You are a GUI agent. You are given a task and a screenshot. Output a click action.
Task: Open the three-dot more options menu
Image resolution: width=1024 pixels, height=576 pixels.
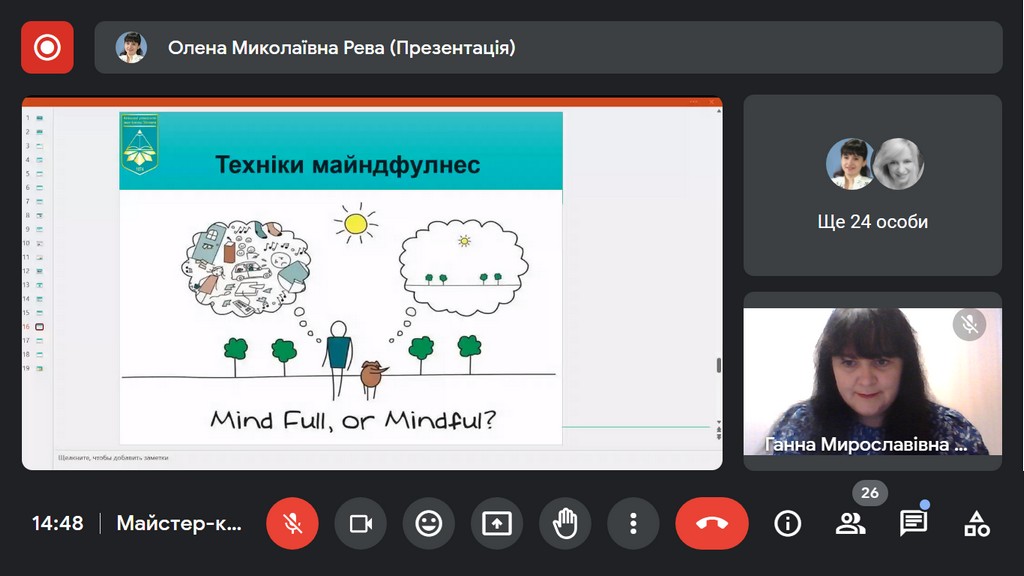coord(633,523)
